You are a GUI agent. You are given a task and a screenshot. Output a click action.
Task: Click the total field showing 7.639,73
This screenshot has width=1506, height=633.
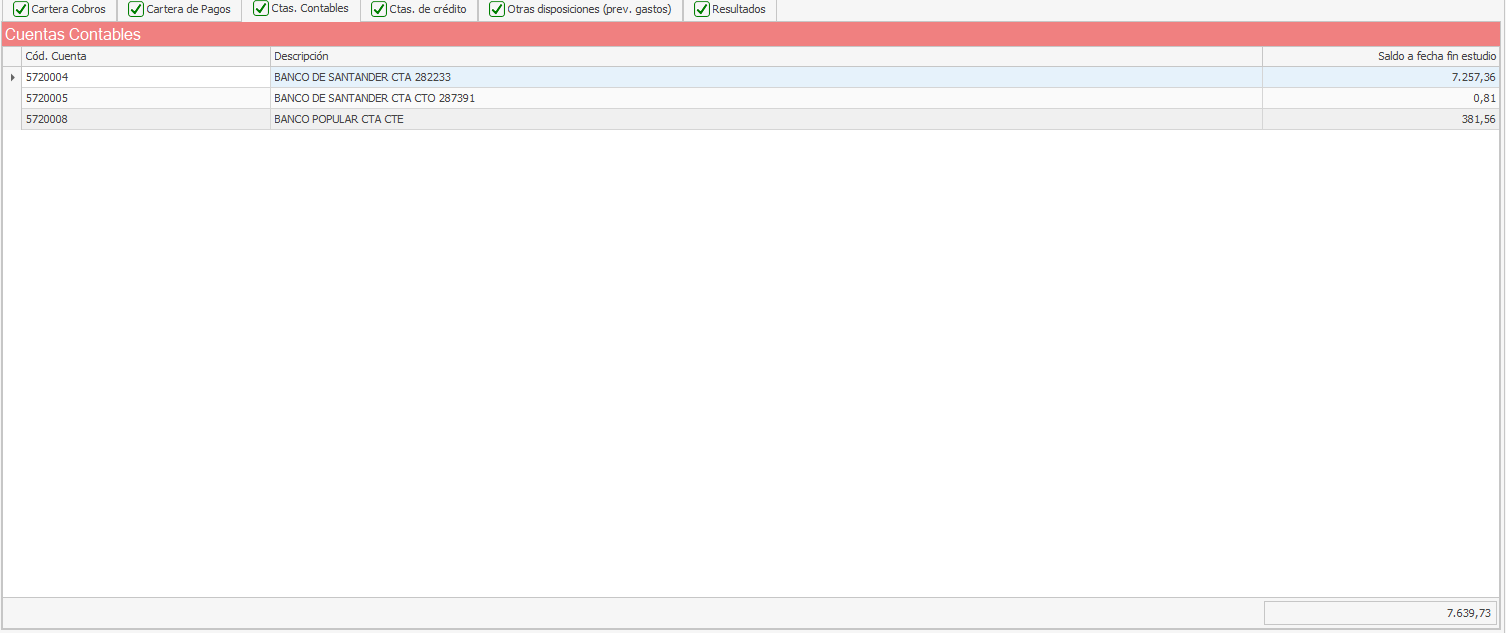click(x=1380, y=613)
